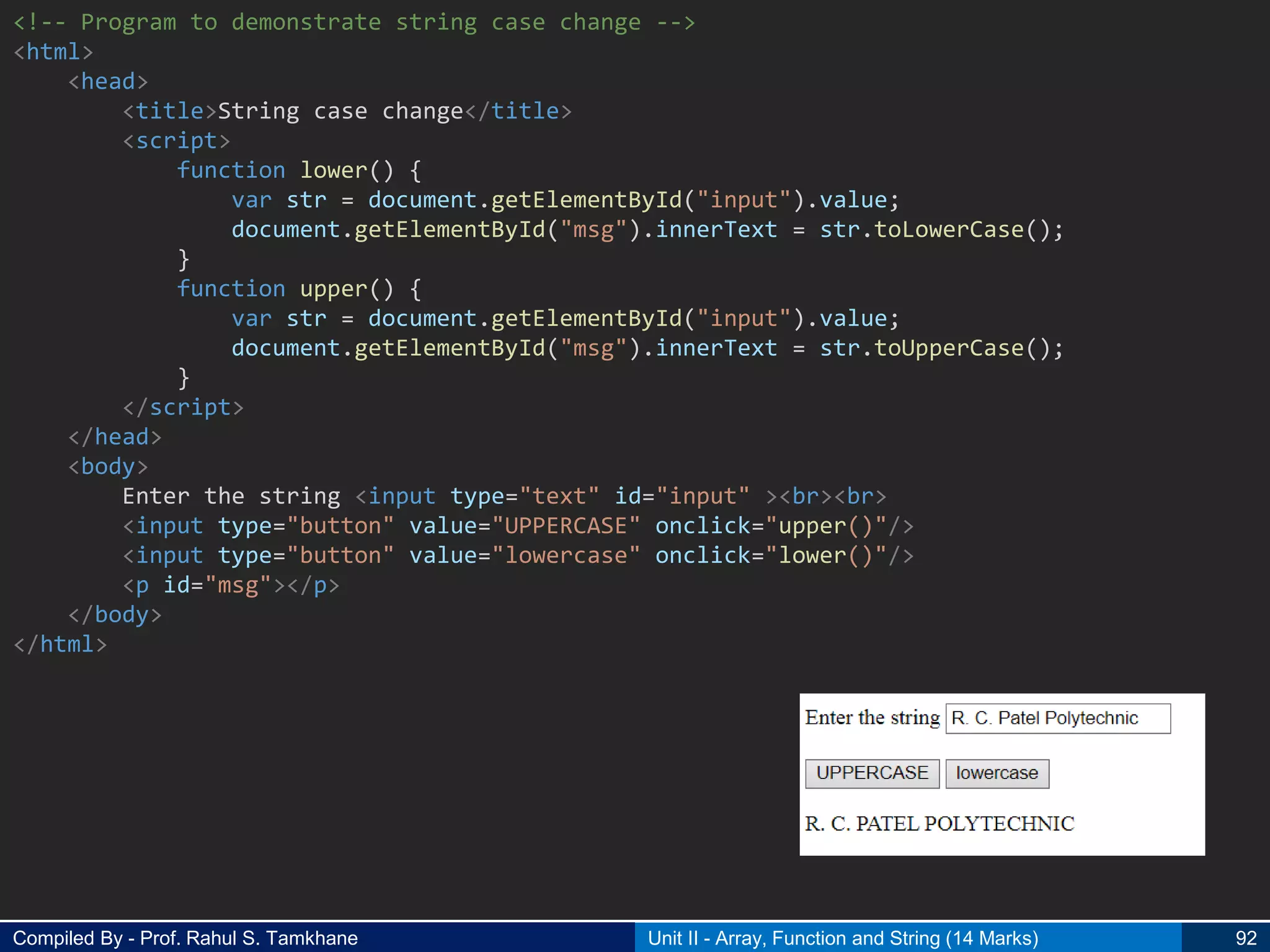Click the value="UPPERCASE" attribute in code
1270x952 pixels.
pos(525,526)
